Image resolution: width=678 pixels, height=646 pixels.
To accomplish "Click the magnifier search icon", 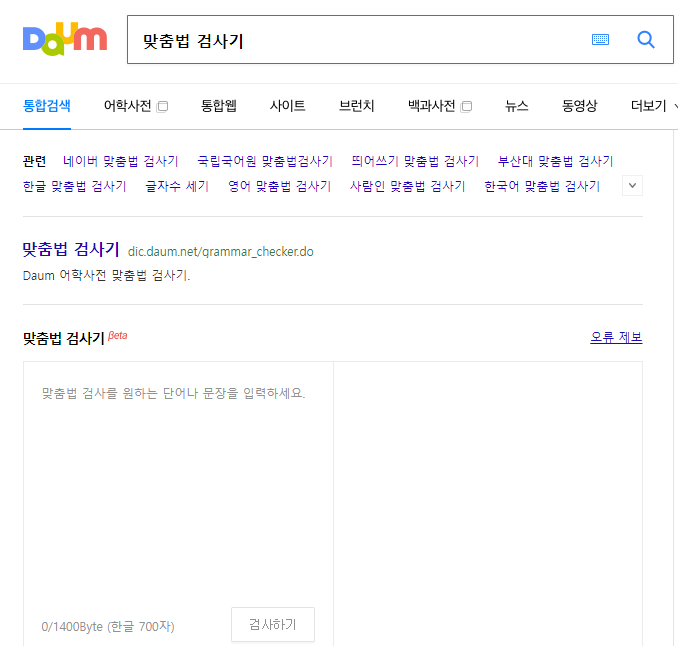I will tap(646, 39).
